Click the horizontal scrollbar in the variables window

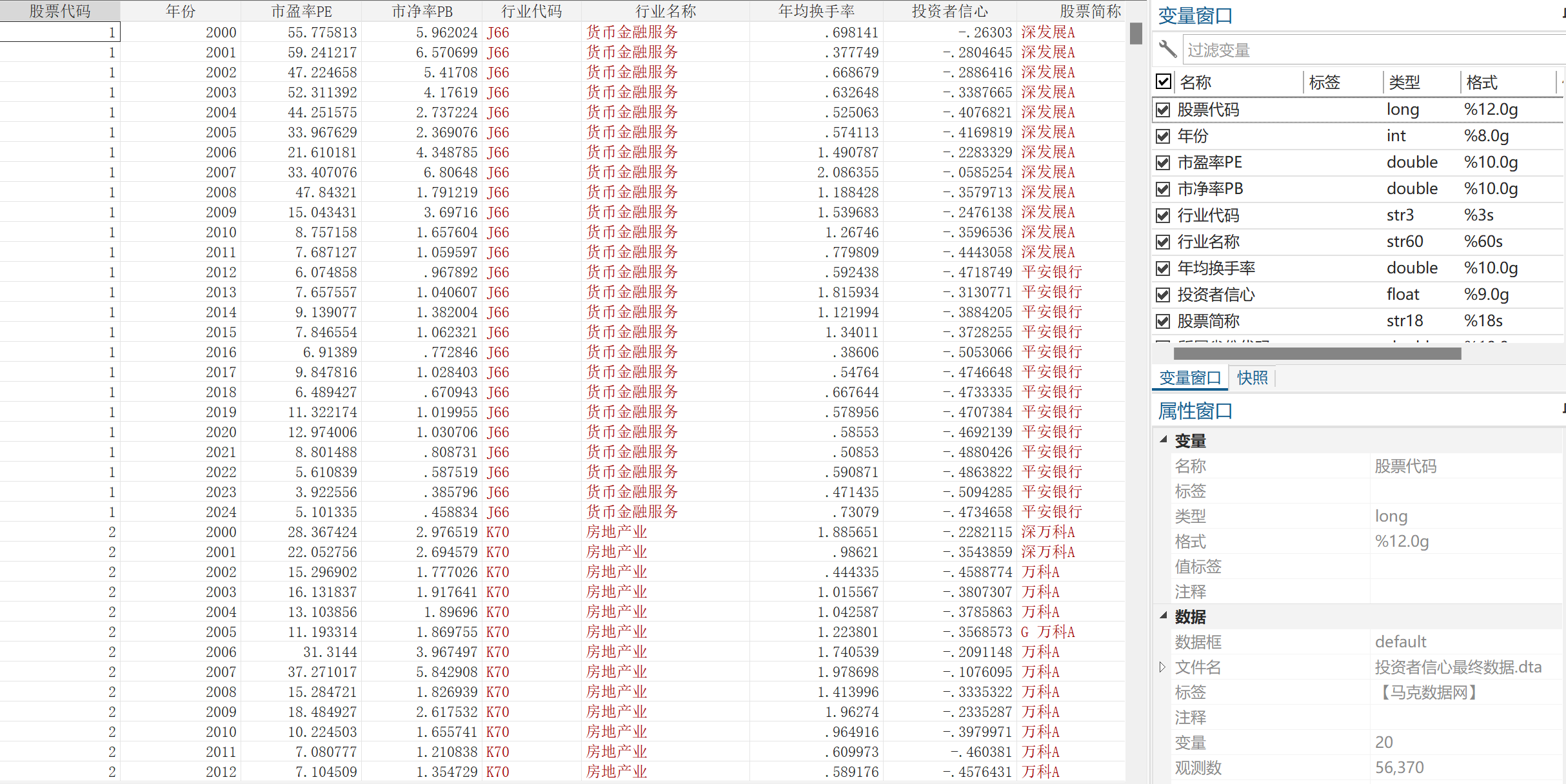pyautogui.click(x=1316, y=353)
